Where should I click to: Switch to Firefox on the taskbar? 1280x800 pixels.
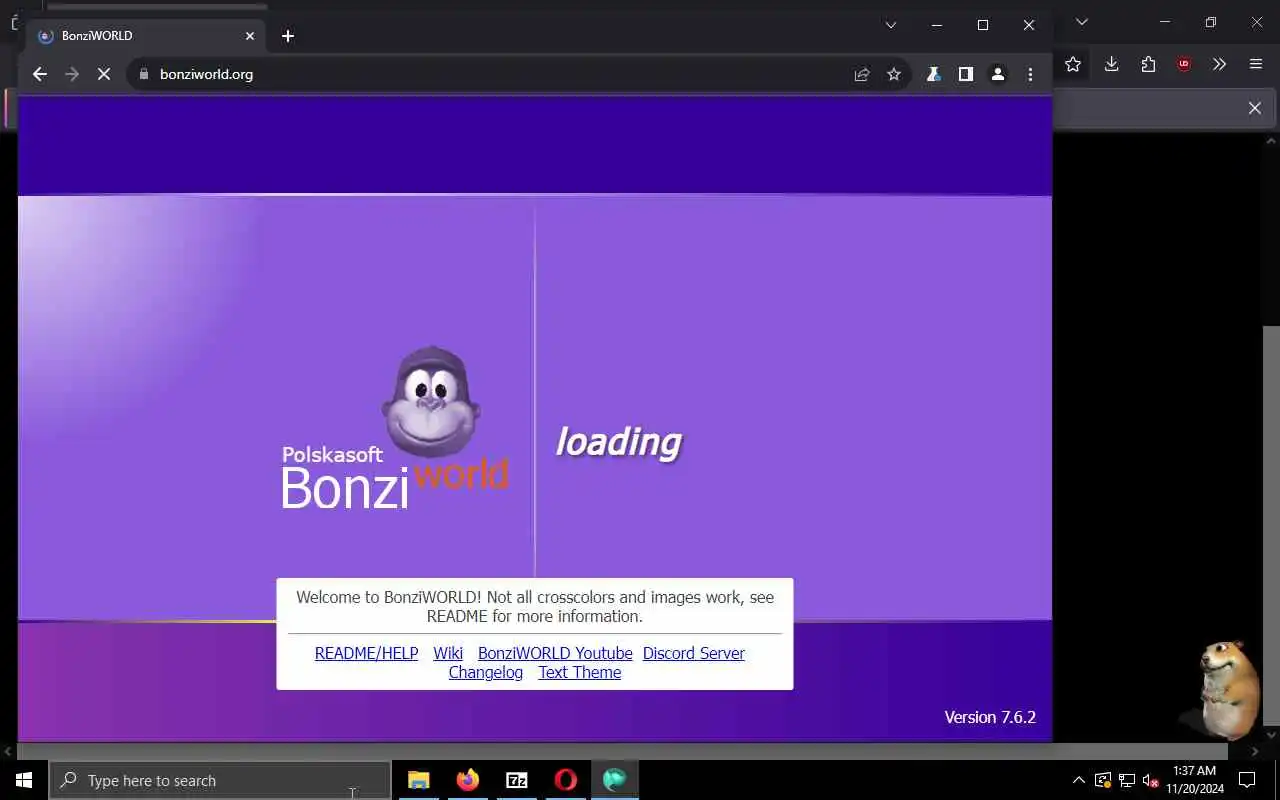[468, 780]
